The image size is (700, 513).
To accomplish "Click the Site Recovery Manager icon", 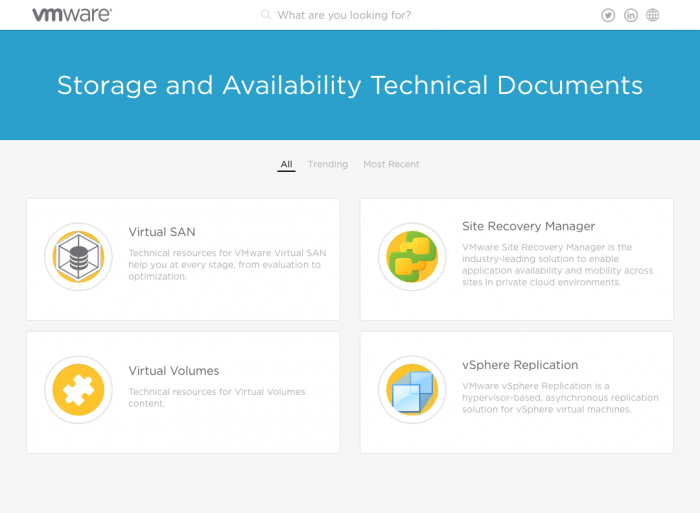I will click(412, 257).
